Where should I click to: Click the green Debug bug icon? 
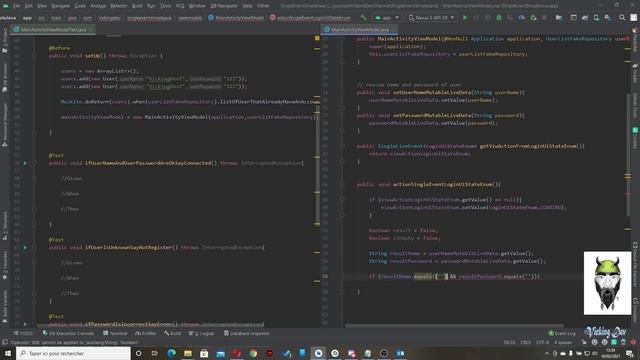point(499,18)
